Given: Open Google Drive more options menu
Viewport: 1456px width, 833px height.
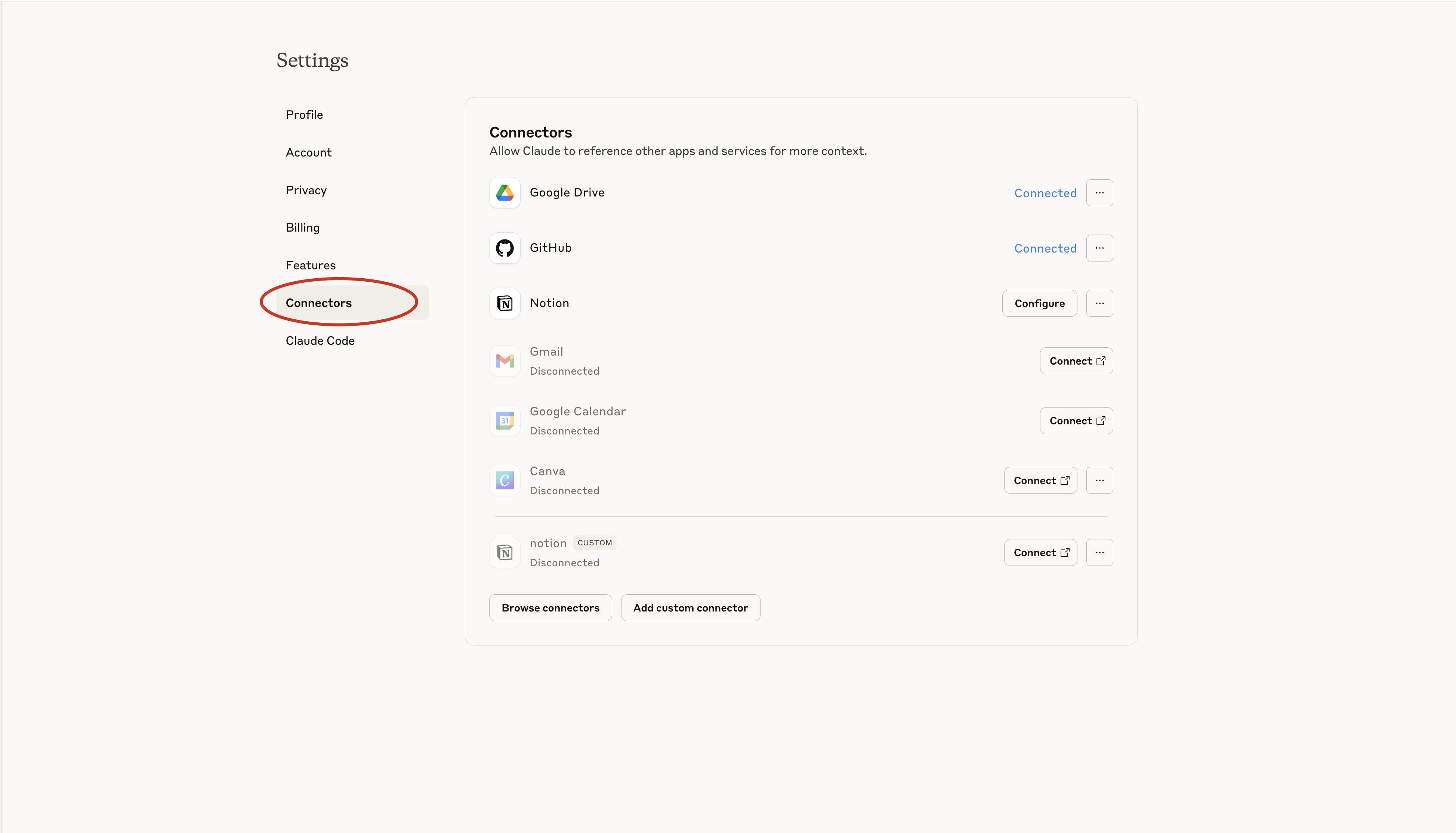Looking at the screenshot, I should [1099, 193].
